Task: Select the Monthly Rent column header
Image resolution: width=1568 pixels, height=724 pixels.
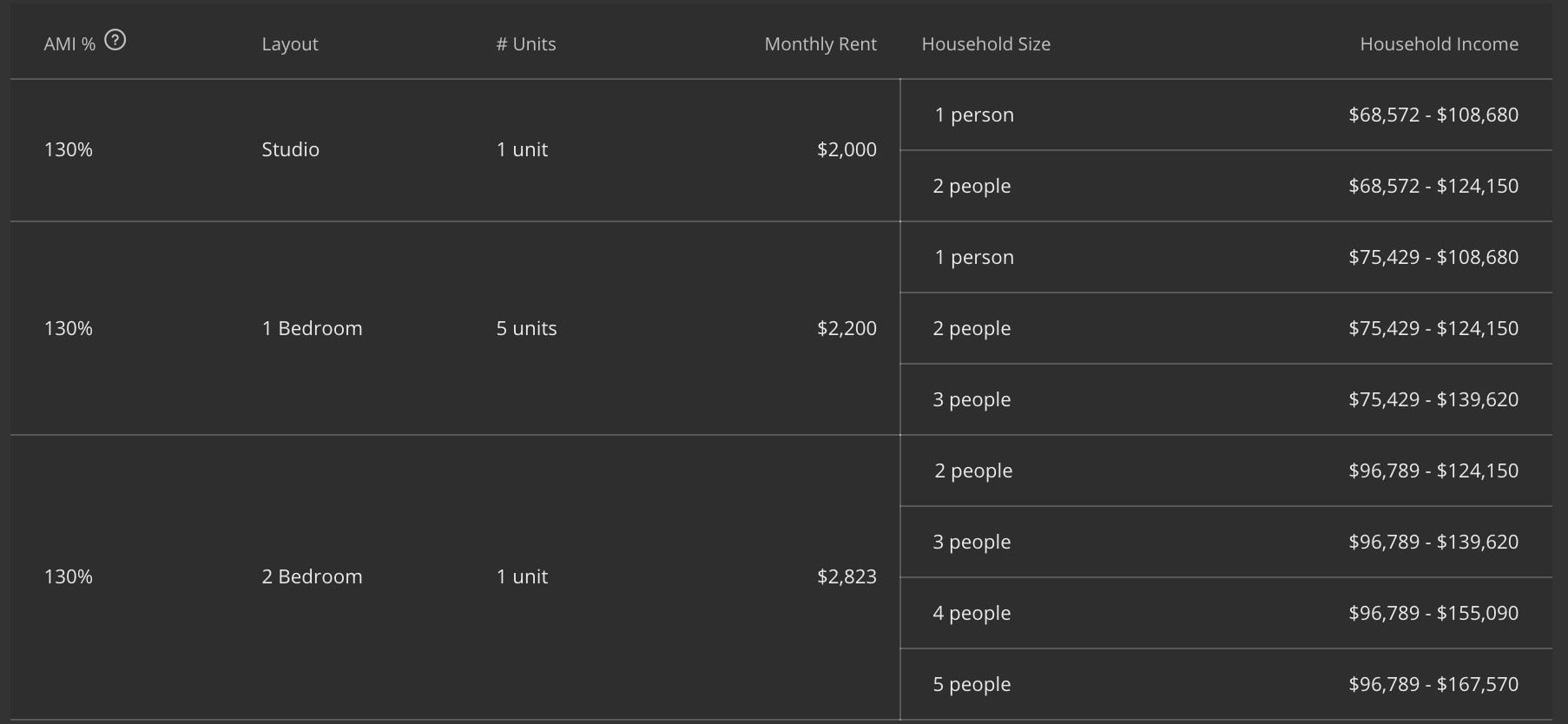Action: (820, 44)
